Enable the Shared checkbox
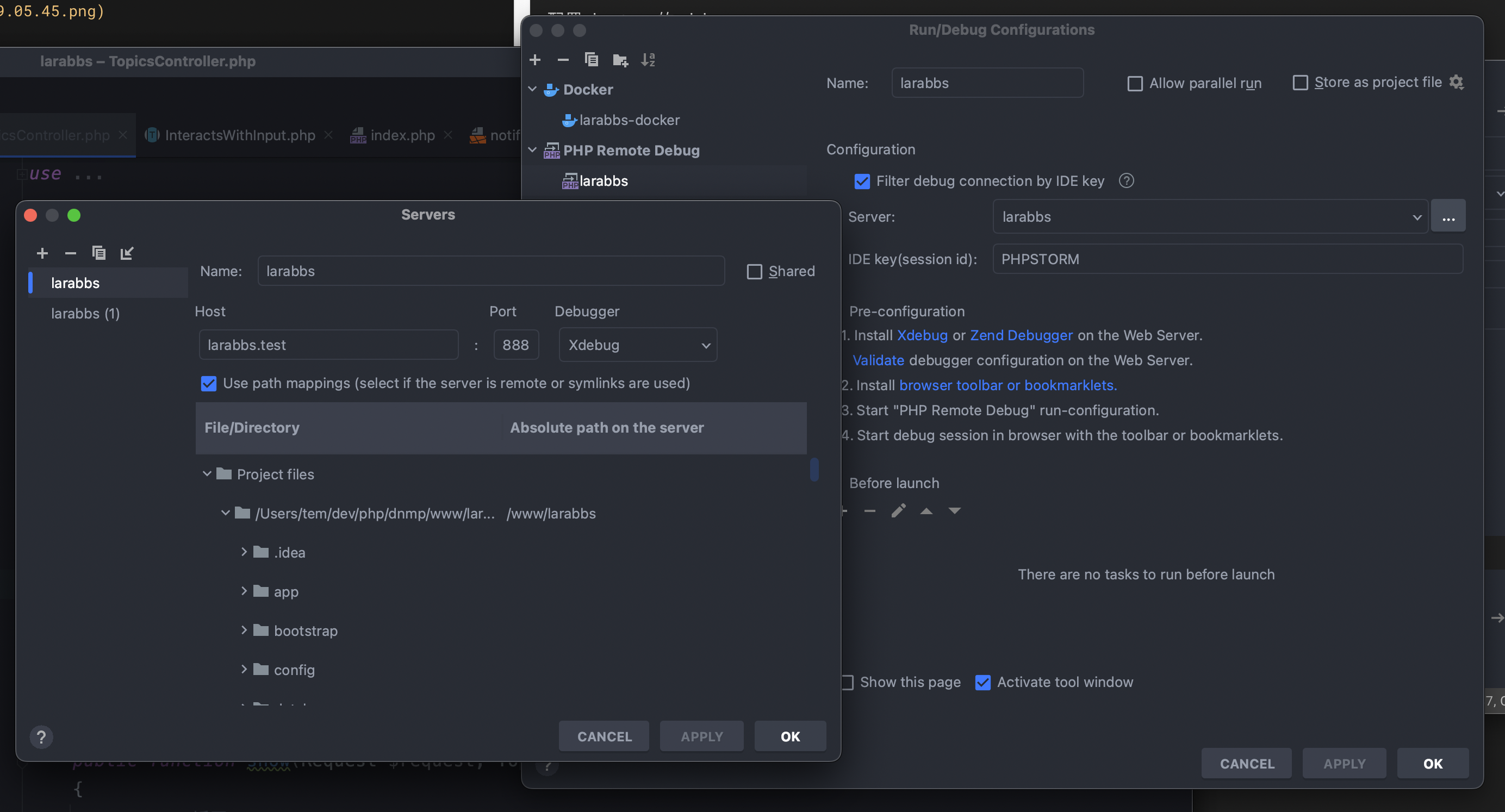The image size is (1505, 812). [x=754, y=272]
